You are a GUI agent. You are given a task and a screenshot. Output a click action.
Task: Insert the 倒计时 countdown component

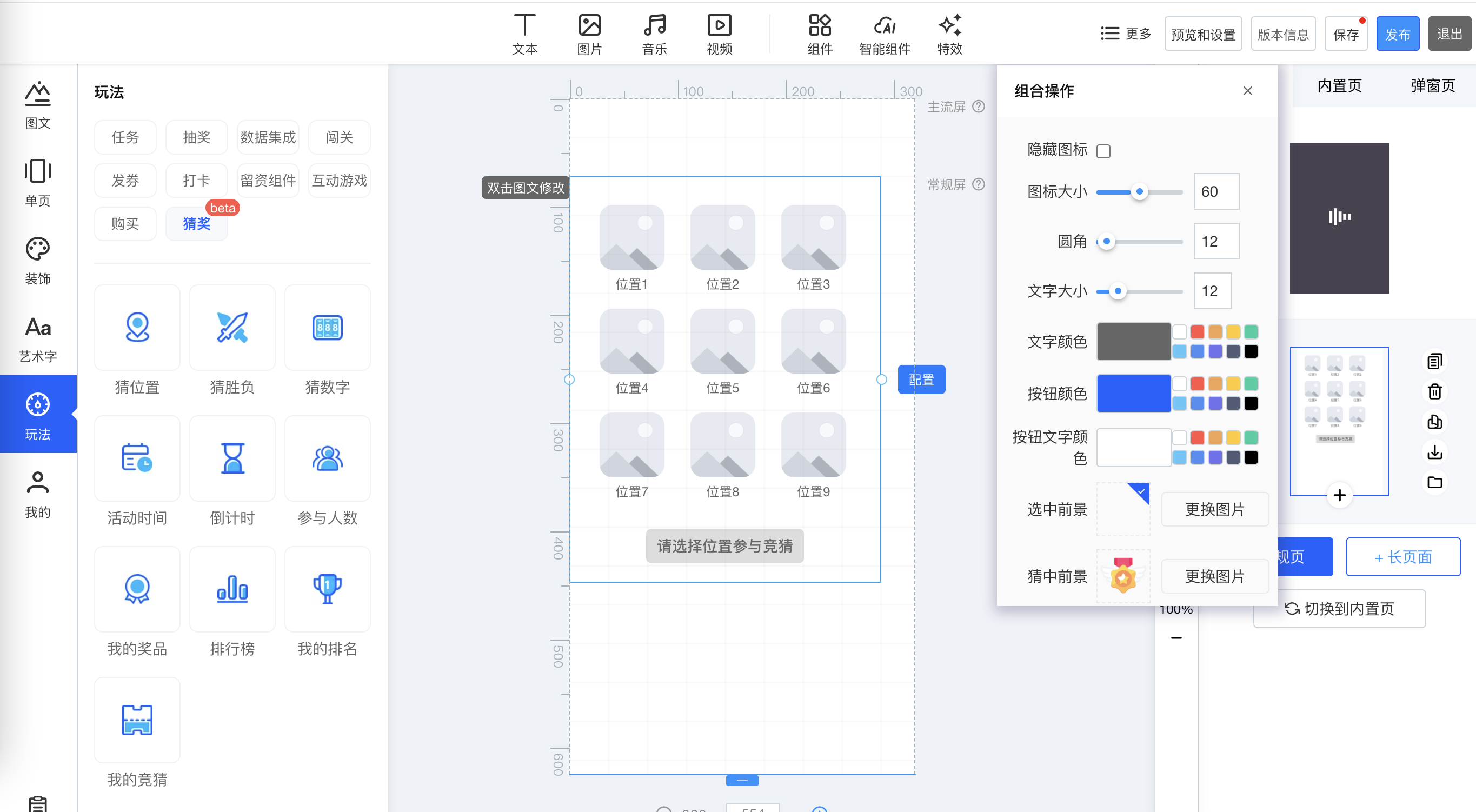232,459
